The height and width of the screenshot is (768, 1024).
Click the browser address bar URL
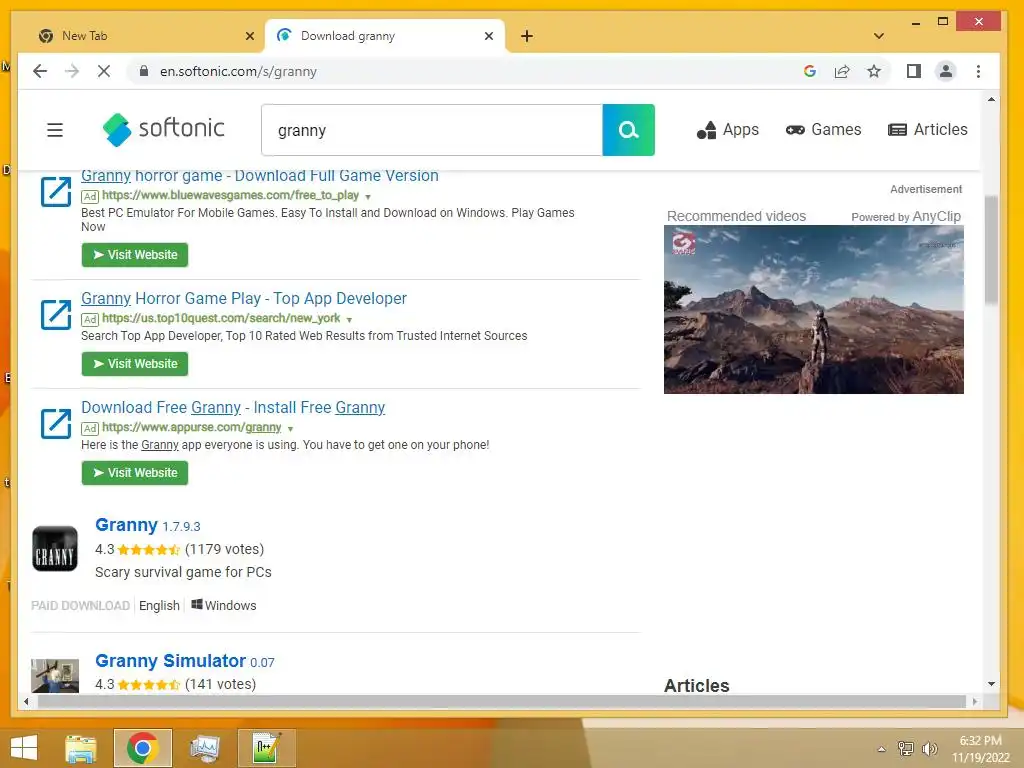(x=238, y=71)
